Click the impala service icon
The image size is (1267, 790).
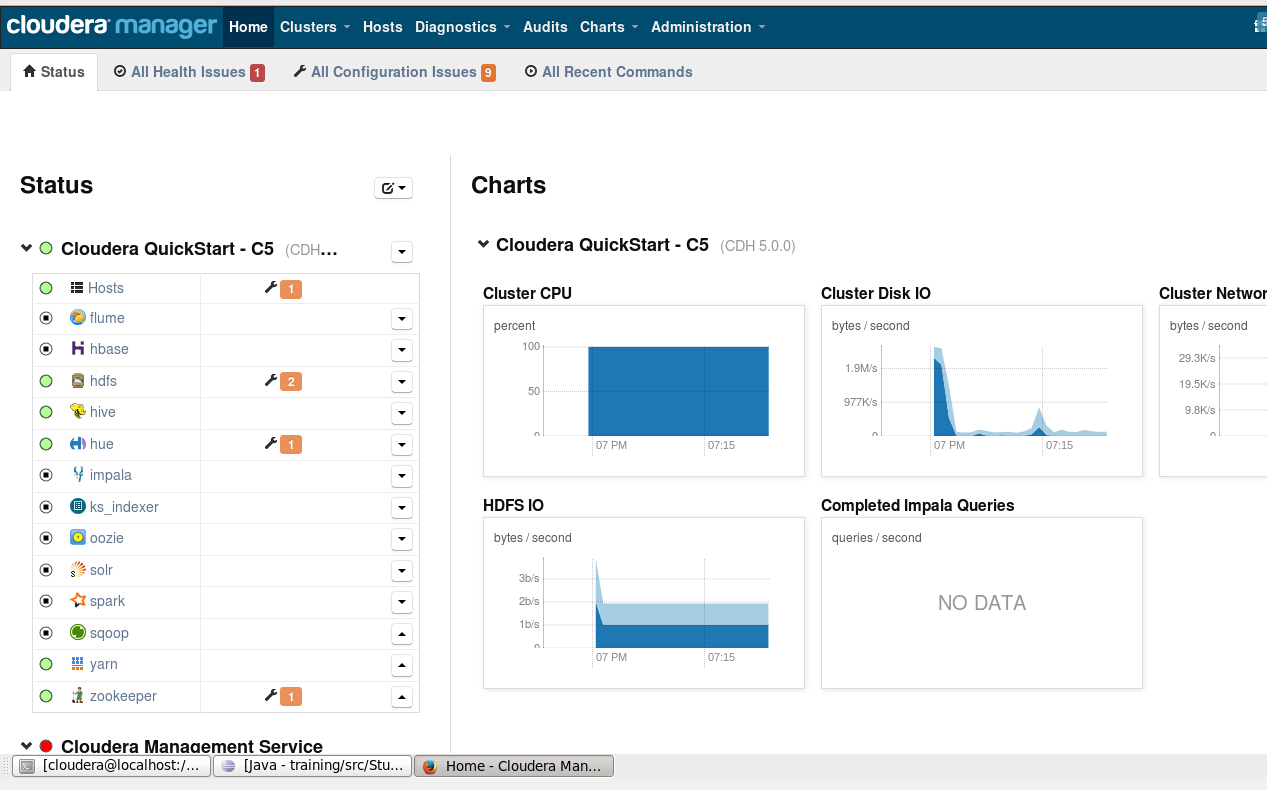coord(77,475)
